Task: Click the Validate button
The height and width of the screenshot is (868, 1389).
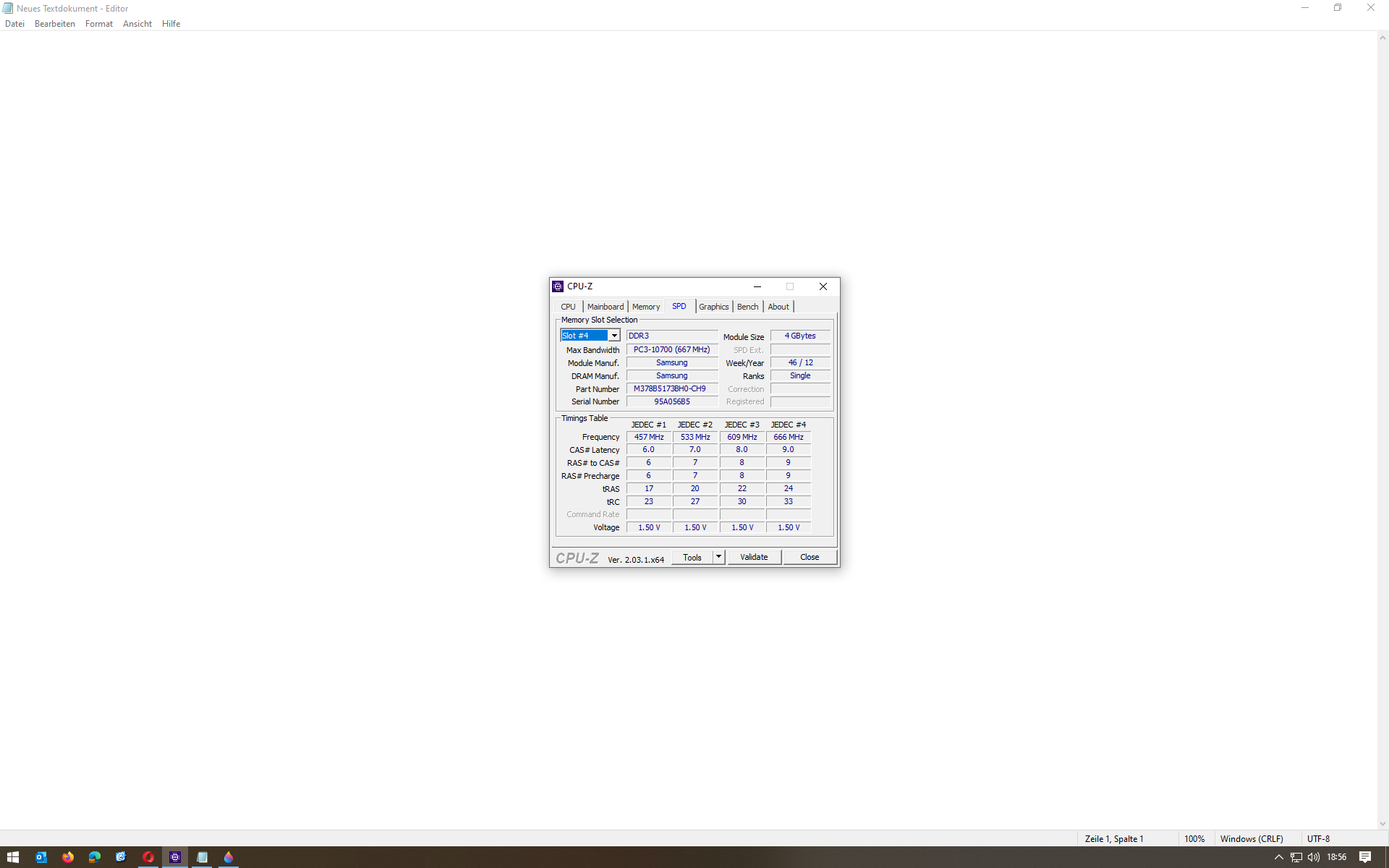Action: [x=754, y=557]
